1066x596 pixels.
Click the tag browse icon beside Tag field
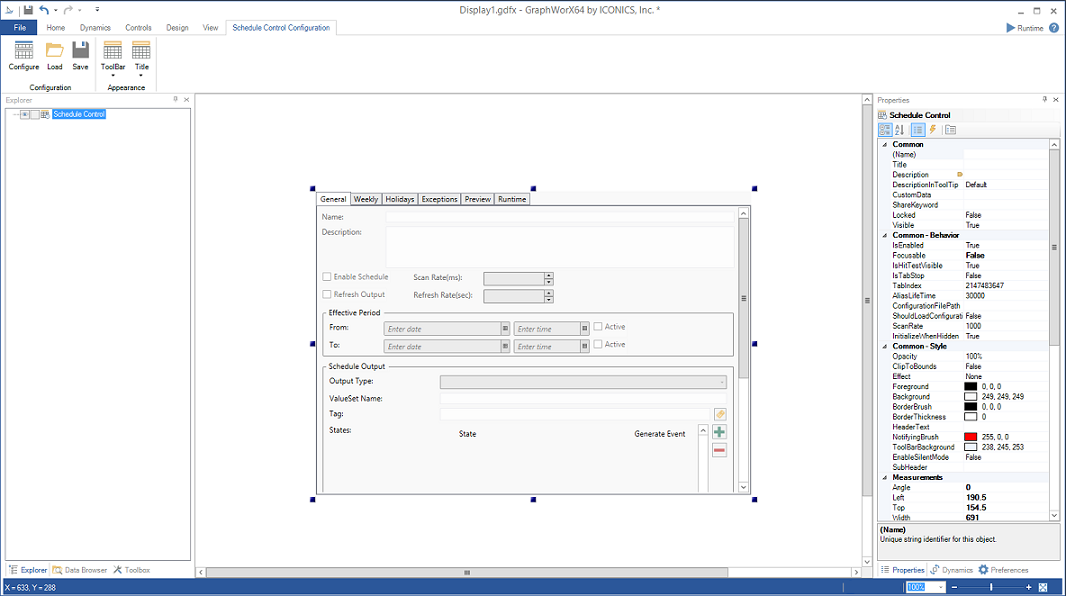[x=720, y=414]
